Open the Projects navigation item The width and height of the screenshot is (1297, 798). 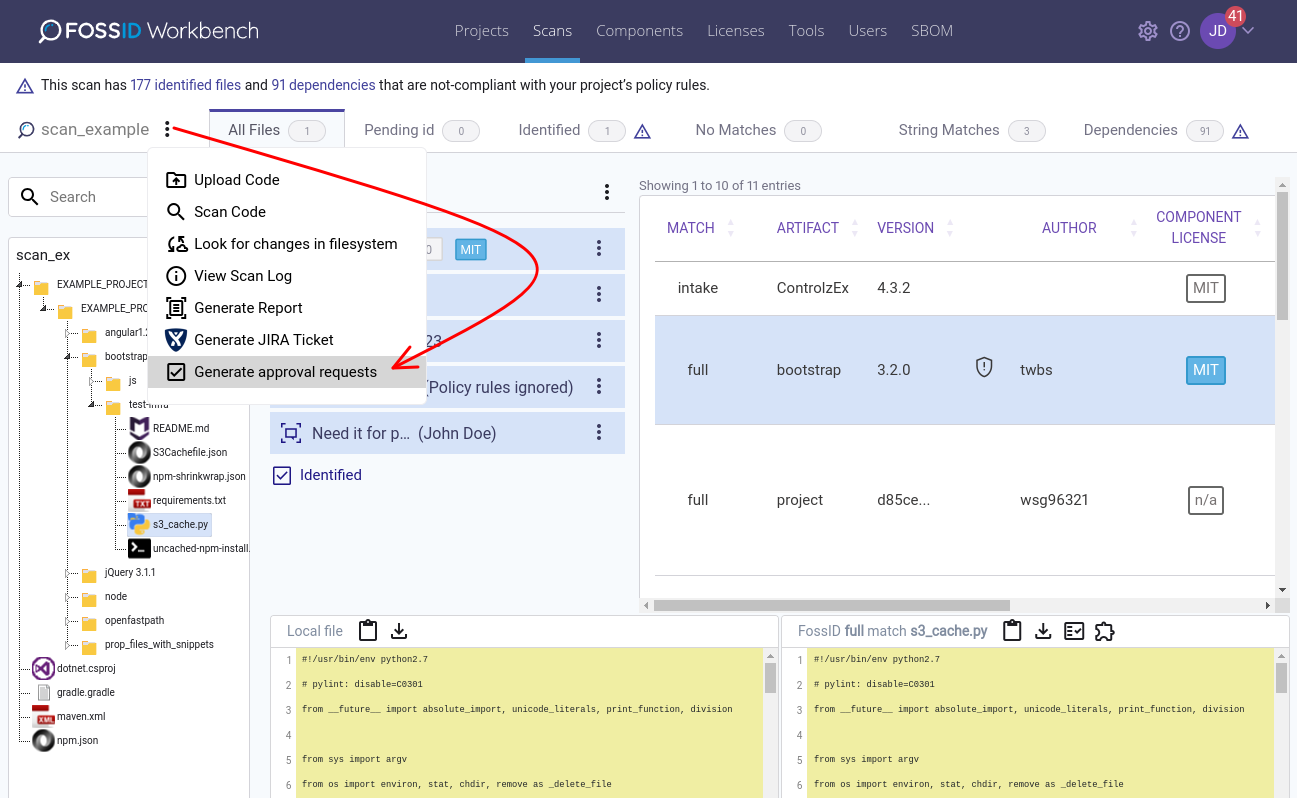[x=482, y=31]
